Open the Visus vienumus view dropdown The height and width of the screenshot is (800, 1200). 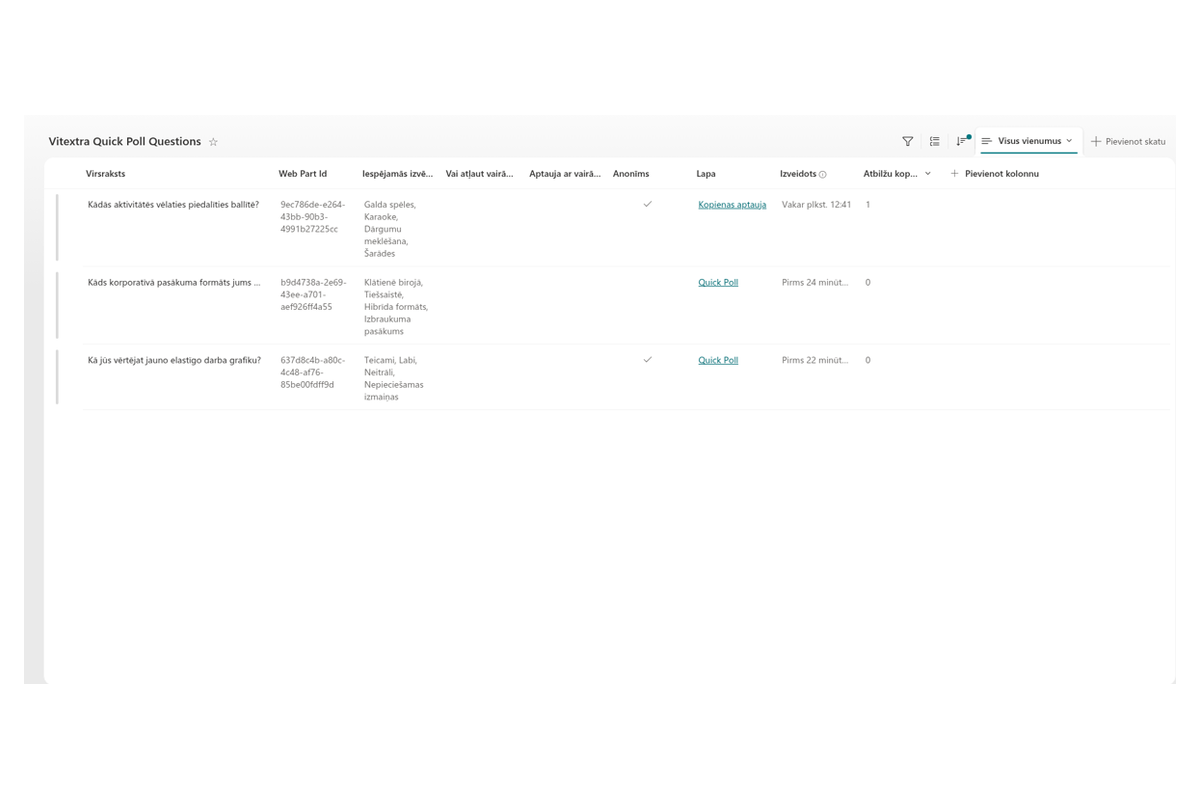pos(1028,141)
